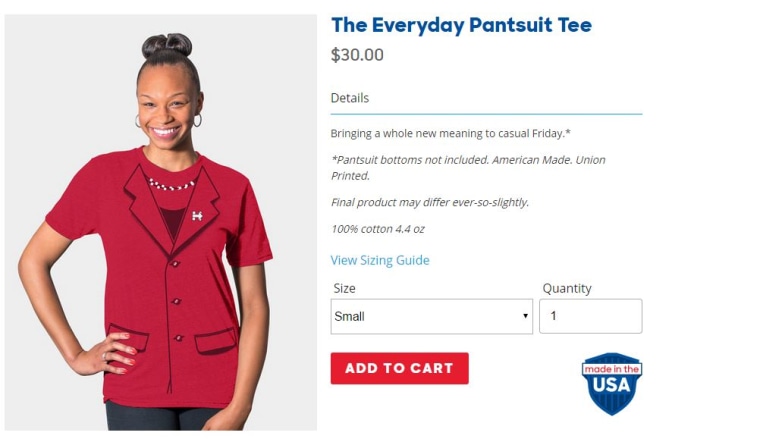Screen dimensions: 760x442
Task: Select the Details tab
Action: [x=349, y=98]
